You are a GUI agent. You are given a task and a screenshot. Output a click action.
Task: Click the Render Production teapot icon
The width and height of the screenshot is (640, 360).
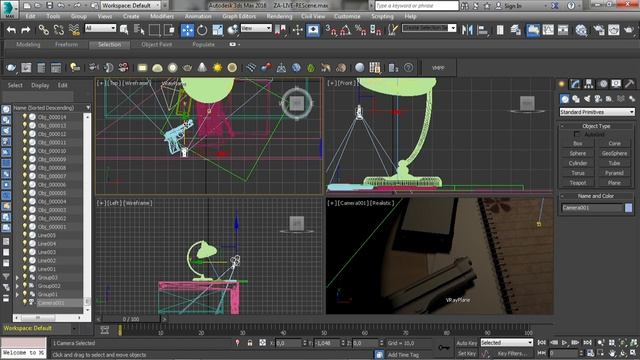pyautogui.click(x=629, y=30)
